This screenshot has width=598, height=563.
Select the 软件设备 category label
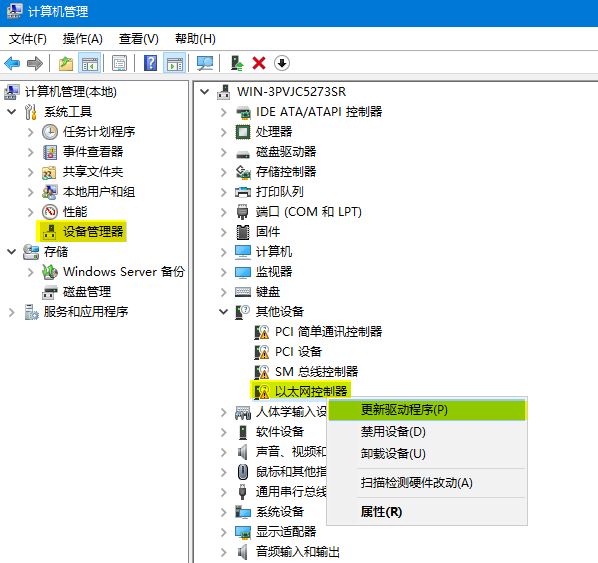click(280, 432)
